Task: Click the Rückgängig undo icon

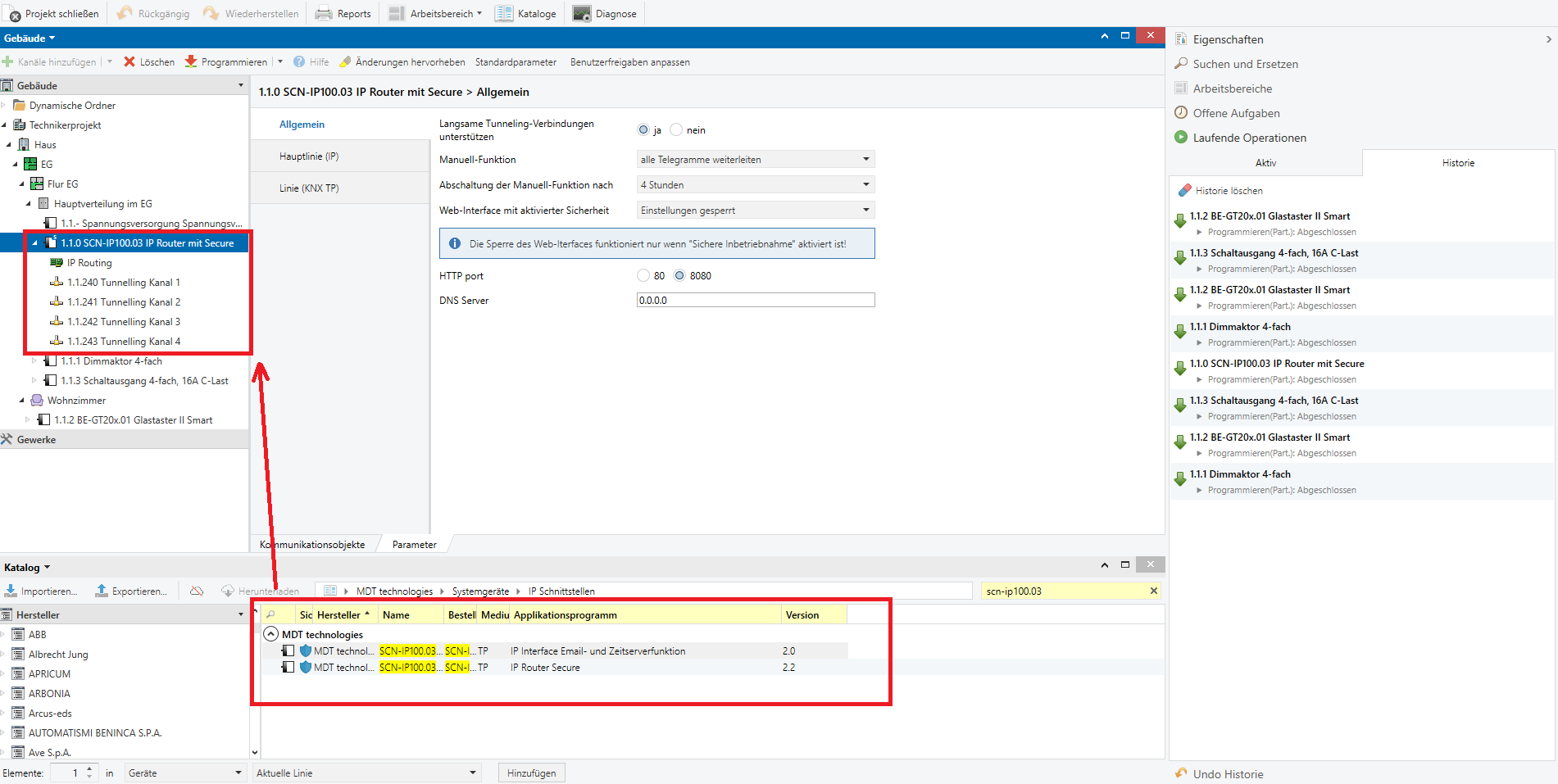Action: click(125, 13)
